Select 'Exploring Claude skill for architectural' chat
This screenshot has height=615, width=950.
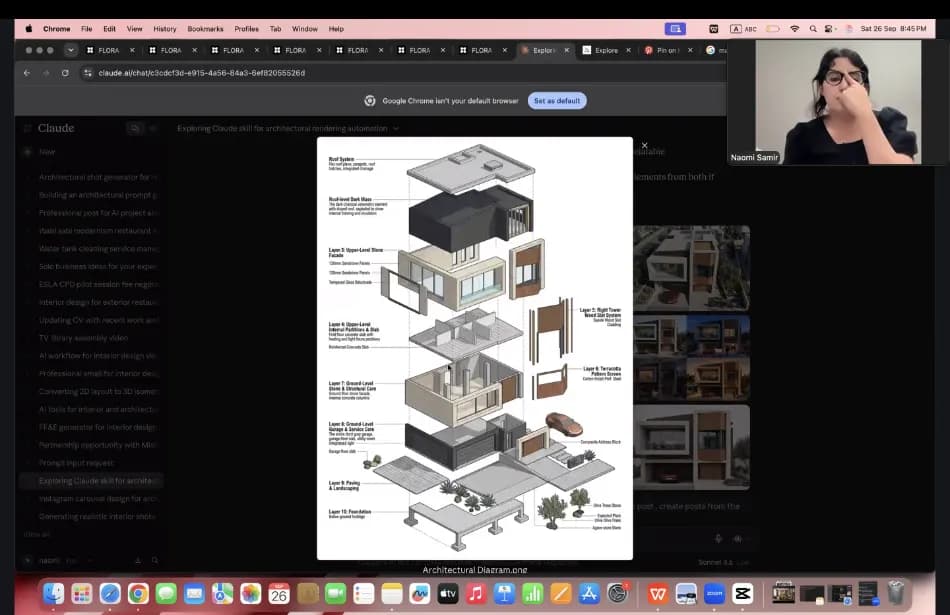92,480
